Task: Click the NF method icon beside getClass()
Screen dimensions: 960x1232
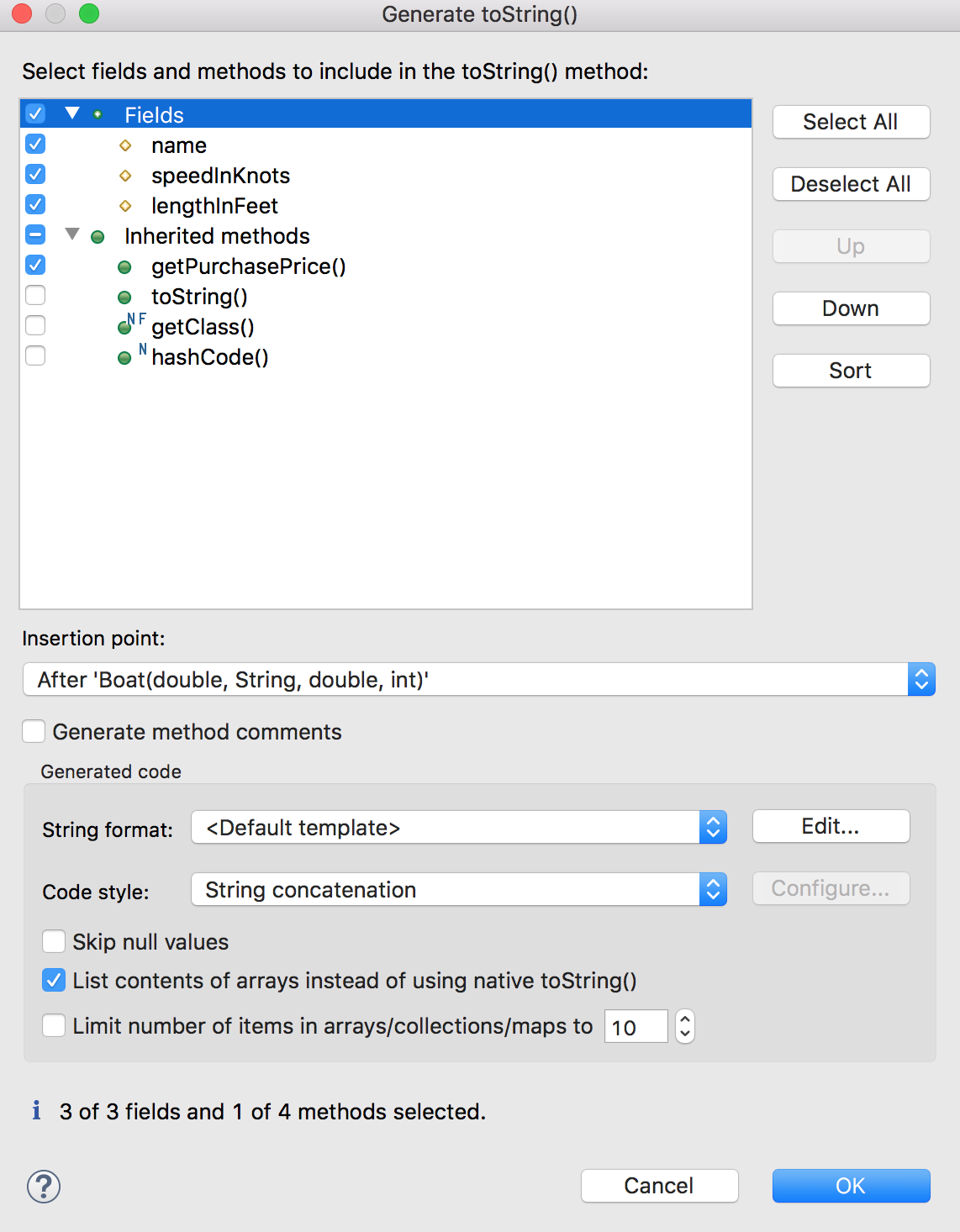Action: [x=124, y=327]
